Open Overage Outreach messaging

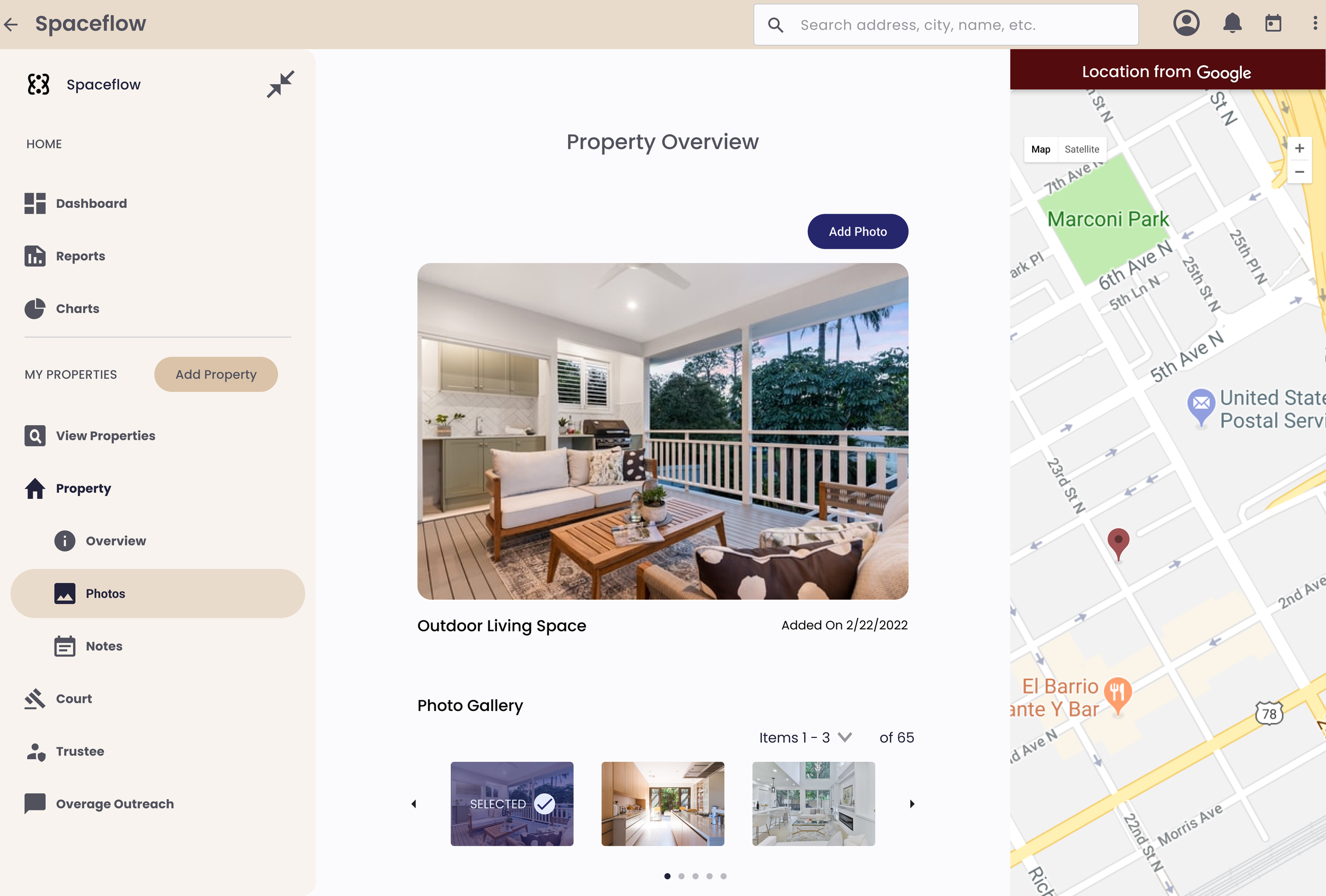coord(115,804)
